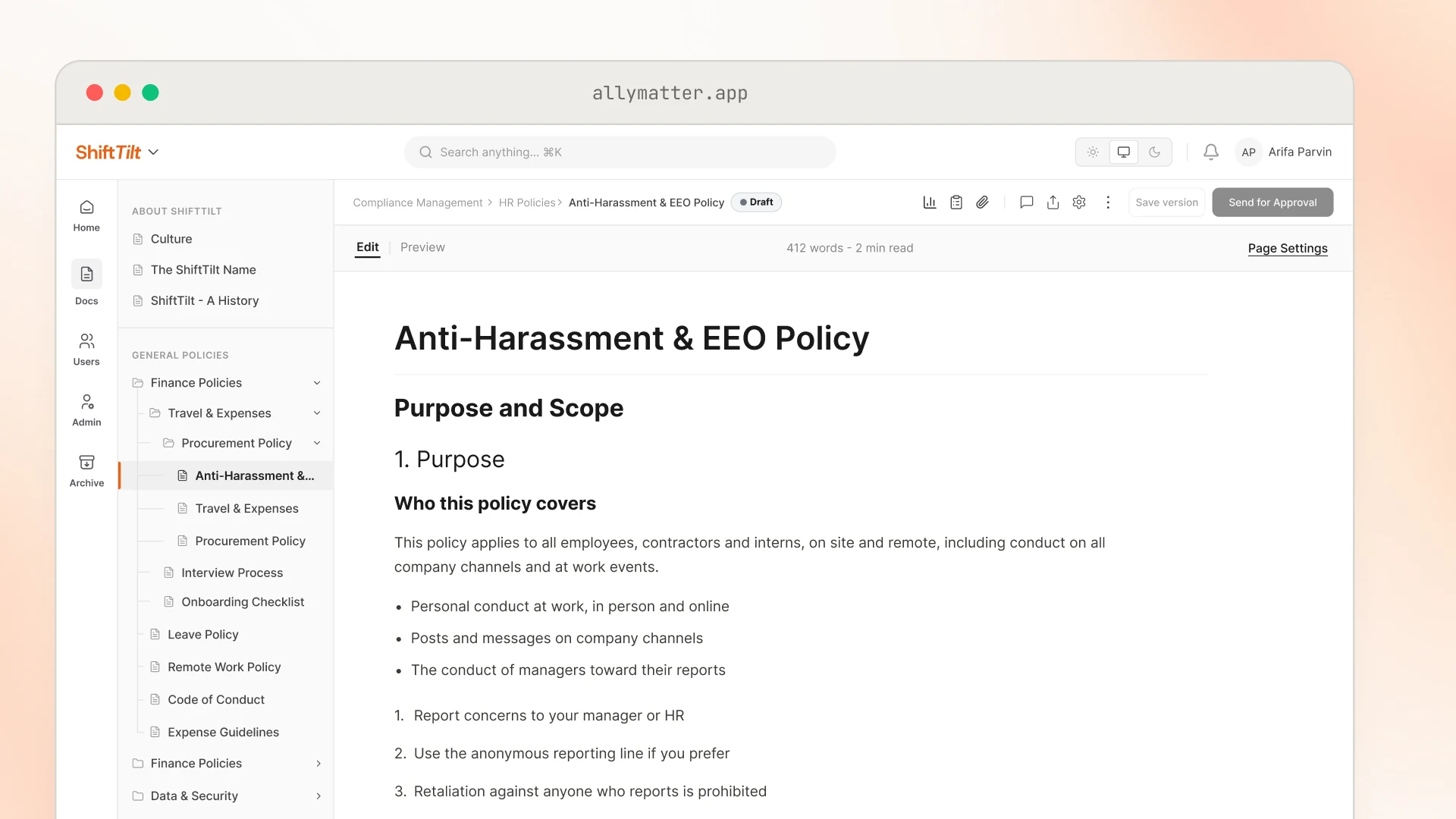Click the Save version button

[x=1166, y=202]
